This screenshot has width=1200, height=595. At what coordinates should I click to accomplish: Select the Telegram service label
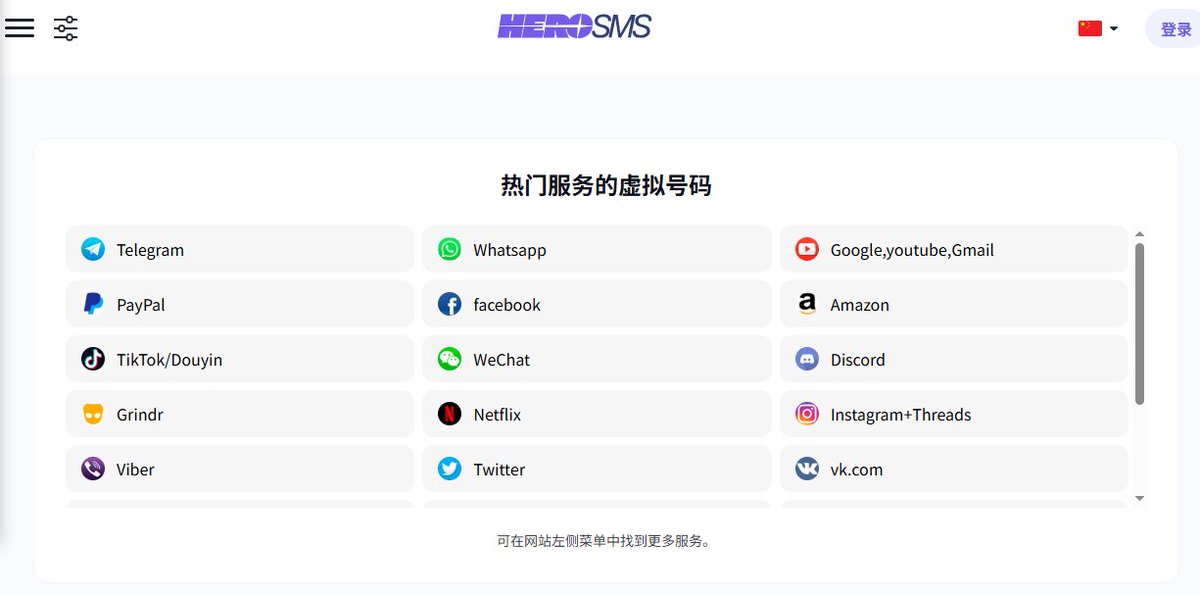pyautogui.click(x=150, y=250)
